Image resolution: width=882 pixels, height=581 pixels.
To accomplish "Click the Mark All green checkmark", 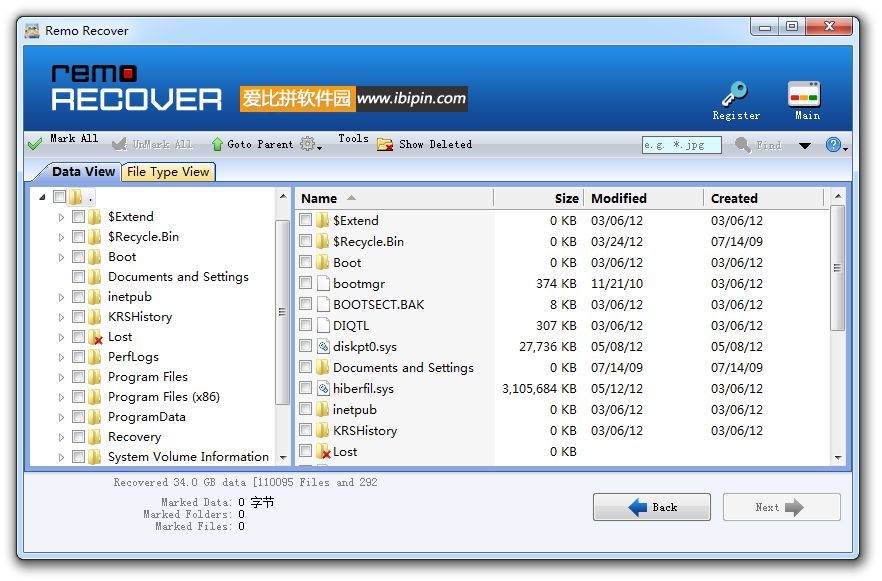I will tap(35, 145).
